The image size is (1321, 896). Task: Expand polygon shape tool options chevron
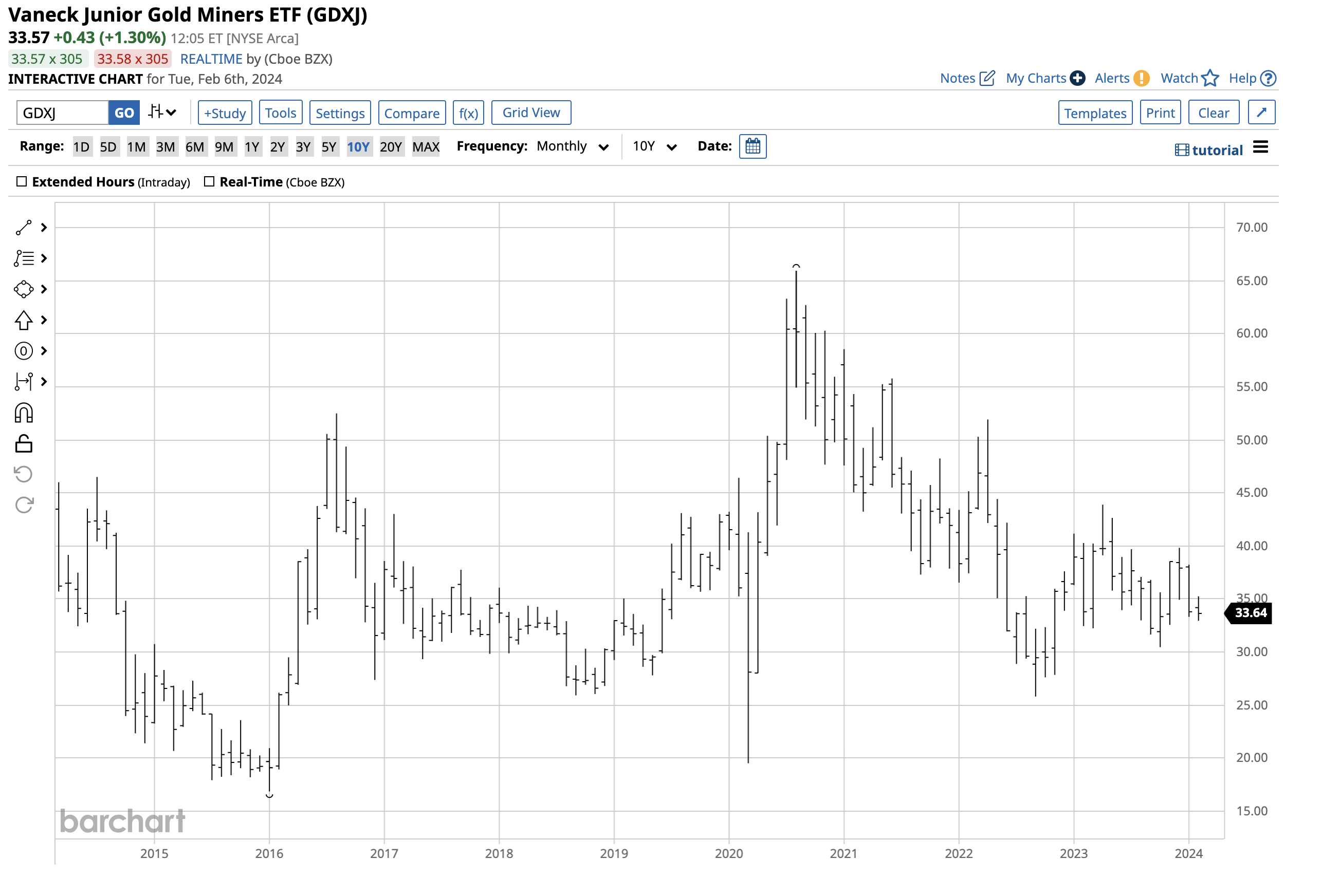[x=44, y=289]
